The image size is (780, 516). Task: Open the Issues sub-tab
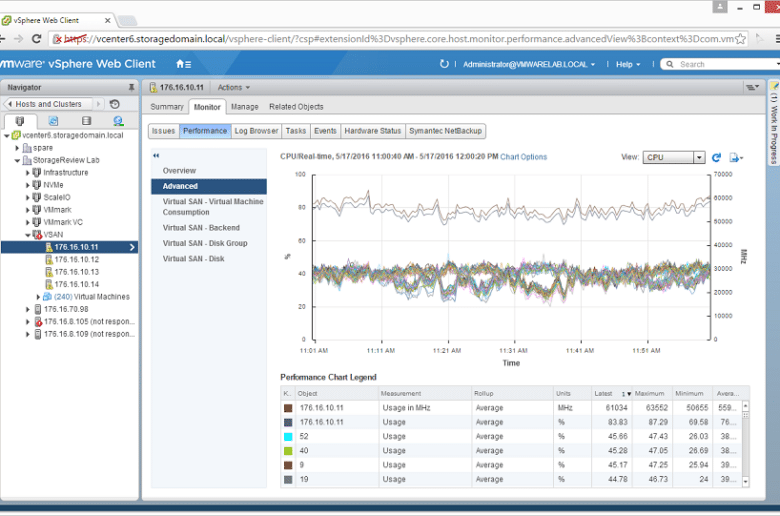pyautogui.click(x=164, y=131)
